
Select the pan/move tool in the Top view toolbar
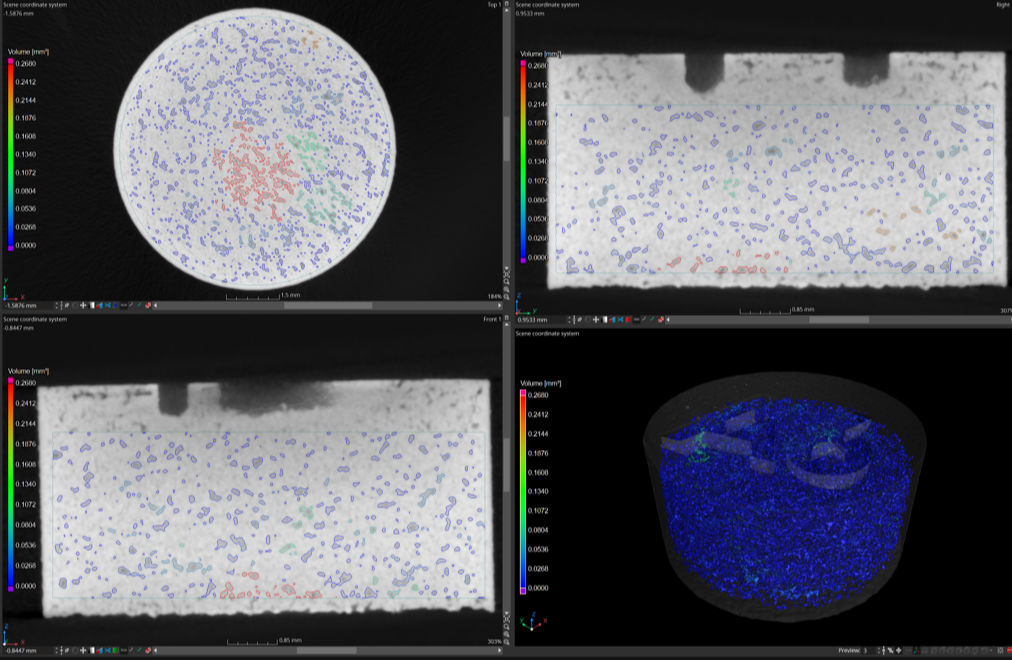[x=84, y=302]
